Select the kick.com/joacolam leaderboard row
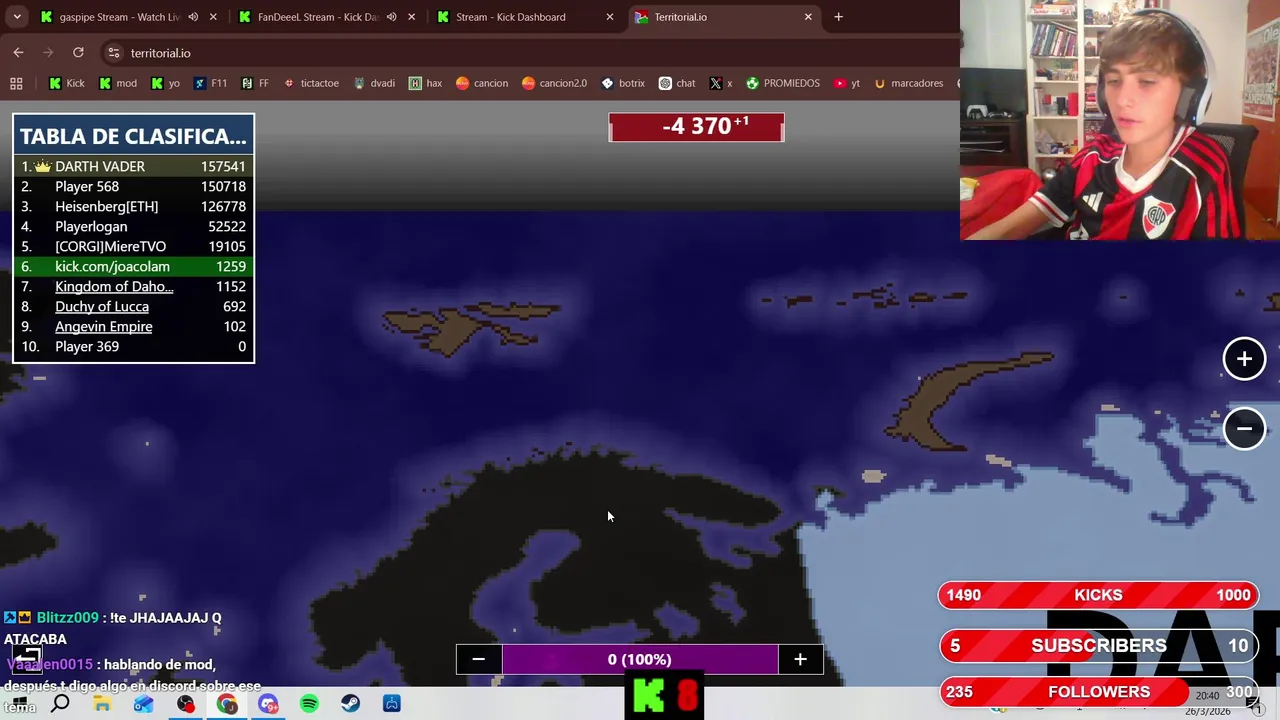This screenshot has height=720, width=1280. tap(133, 266)
